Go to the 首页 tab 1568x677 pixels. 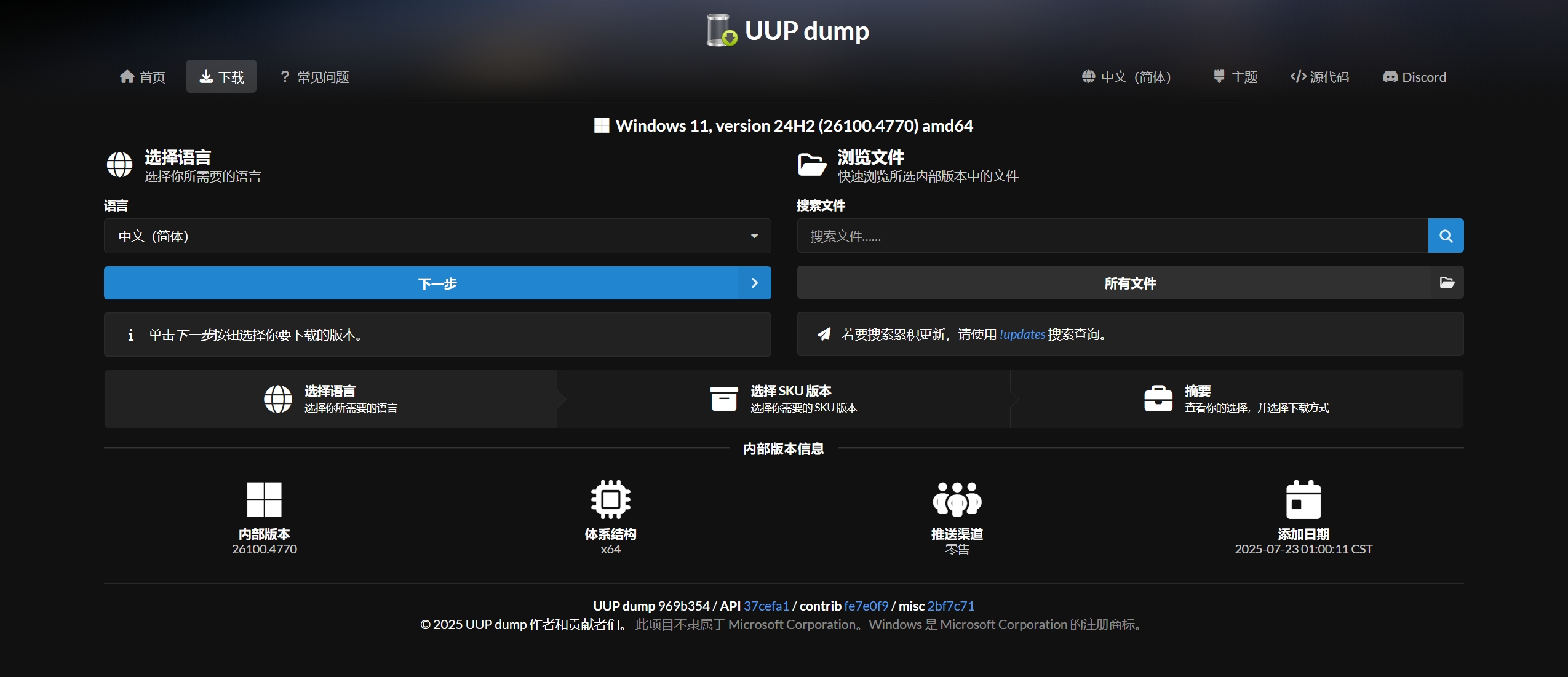point(143,77)
